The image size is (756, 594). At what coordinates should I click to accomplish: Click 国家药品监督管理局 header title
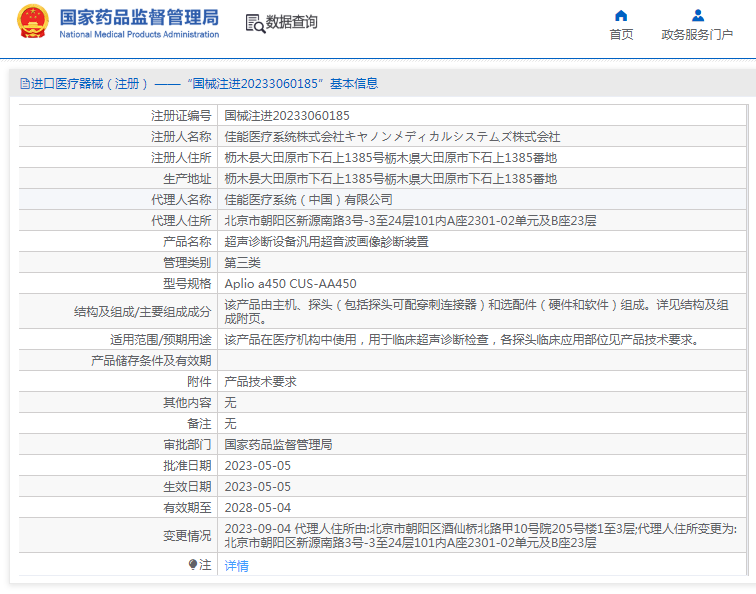click(139, 17)
